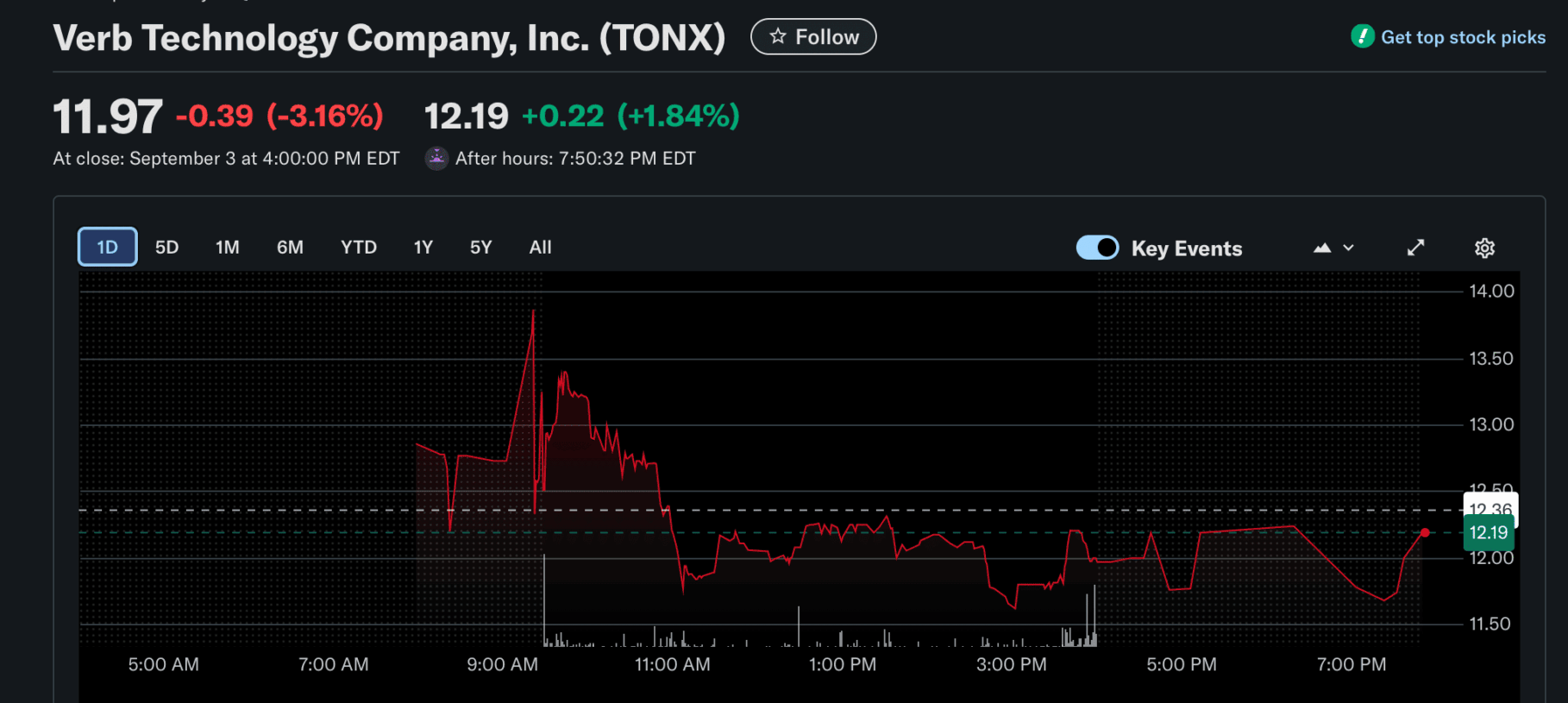
Task: Choose the 6M chart range
Action: point(290,248)
